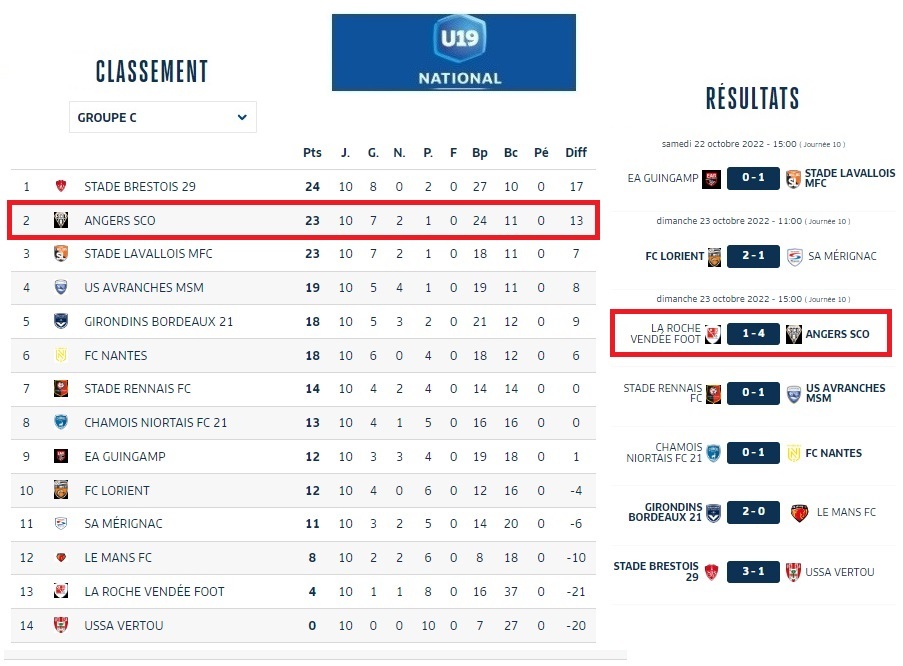Click the Stade Brestois 29 crest in standings
The height and width of the screenshot is (666, 903).
point(61,186)
